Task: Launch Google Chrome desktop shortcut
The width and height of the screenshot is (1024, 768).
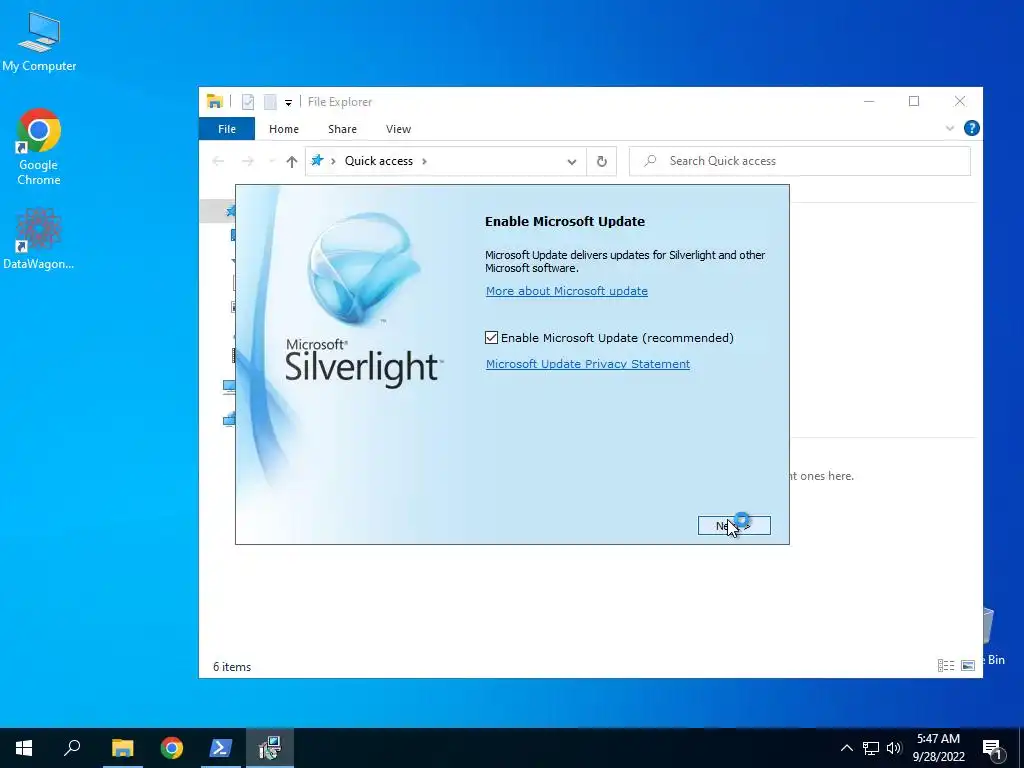Action: pos(39,147)
